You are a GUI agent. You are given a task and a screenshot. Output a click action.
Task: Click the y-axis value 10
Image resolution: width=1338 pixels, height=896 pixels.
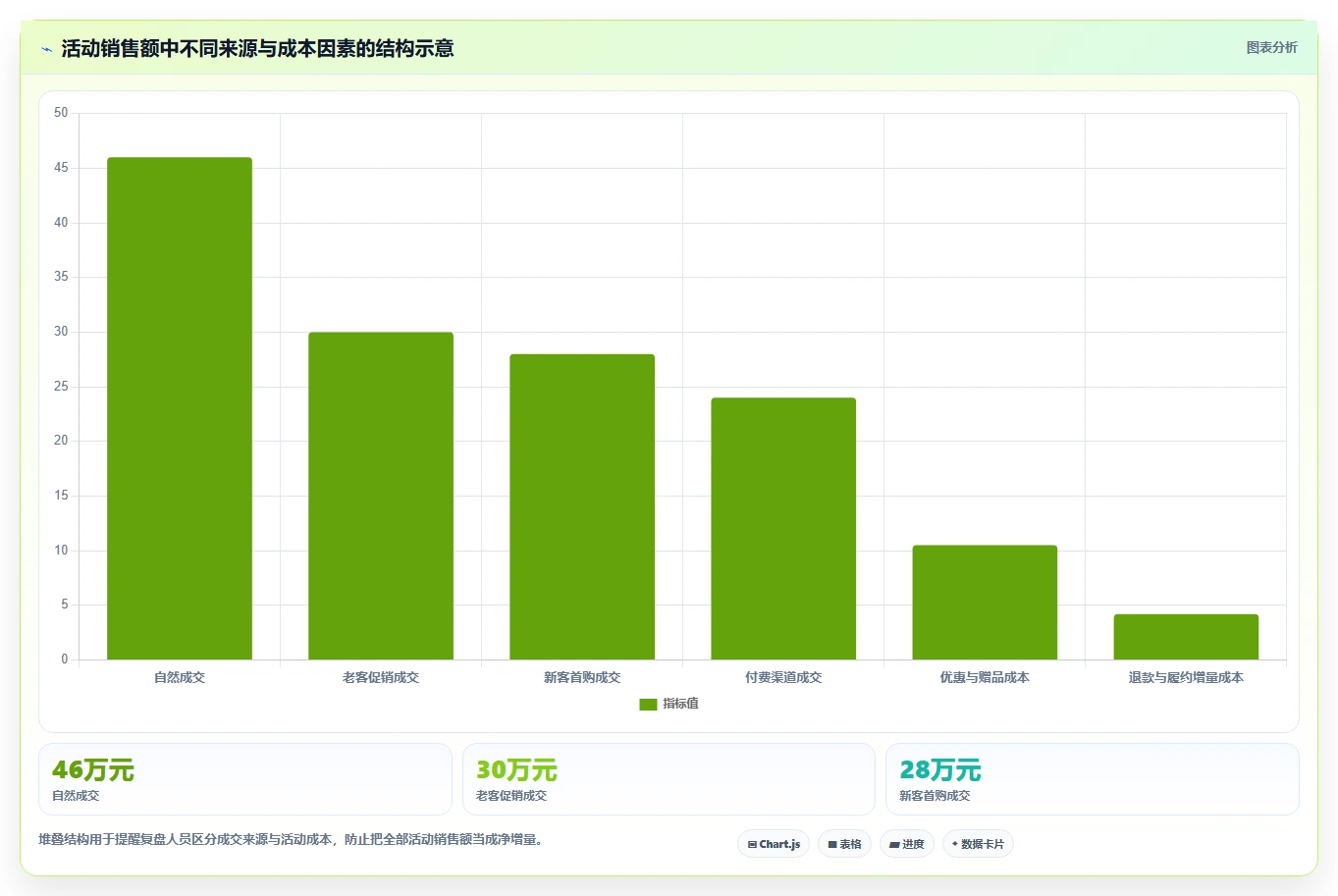tap(61, 551)
